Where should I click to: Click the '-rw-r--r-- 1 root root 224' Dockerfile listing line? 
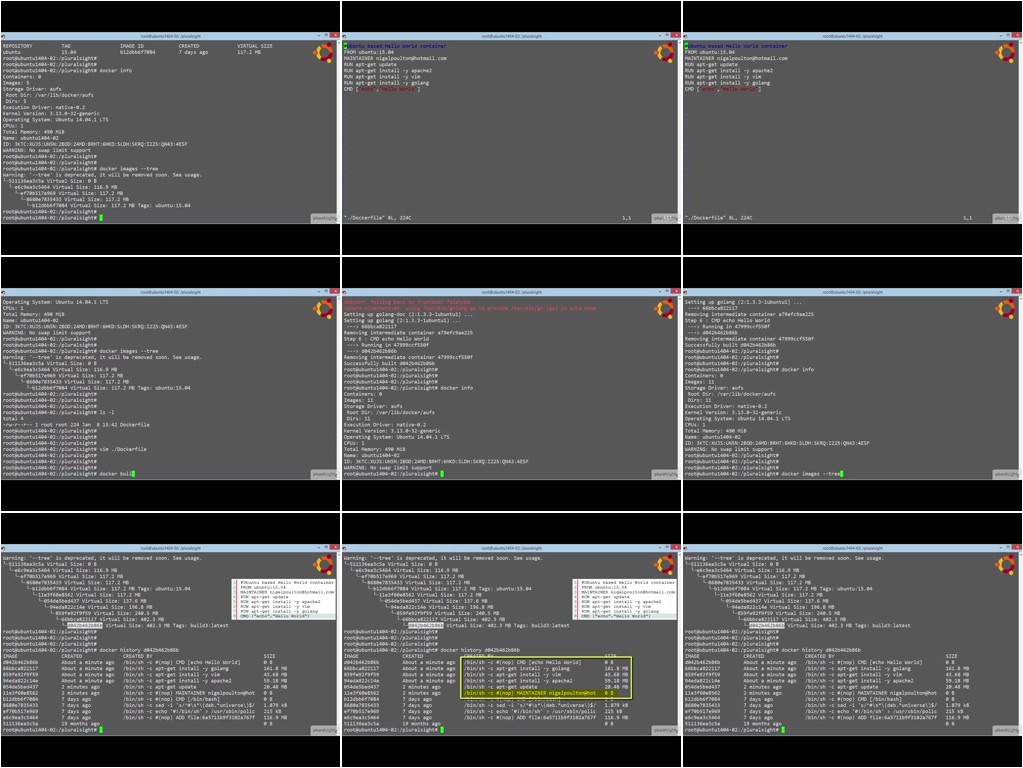point(76,425)
